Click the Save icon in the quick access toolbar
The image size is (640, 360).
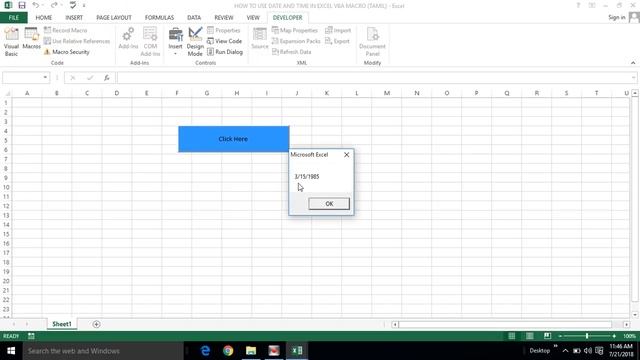pos(22,5)
